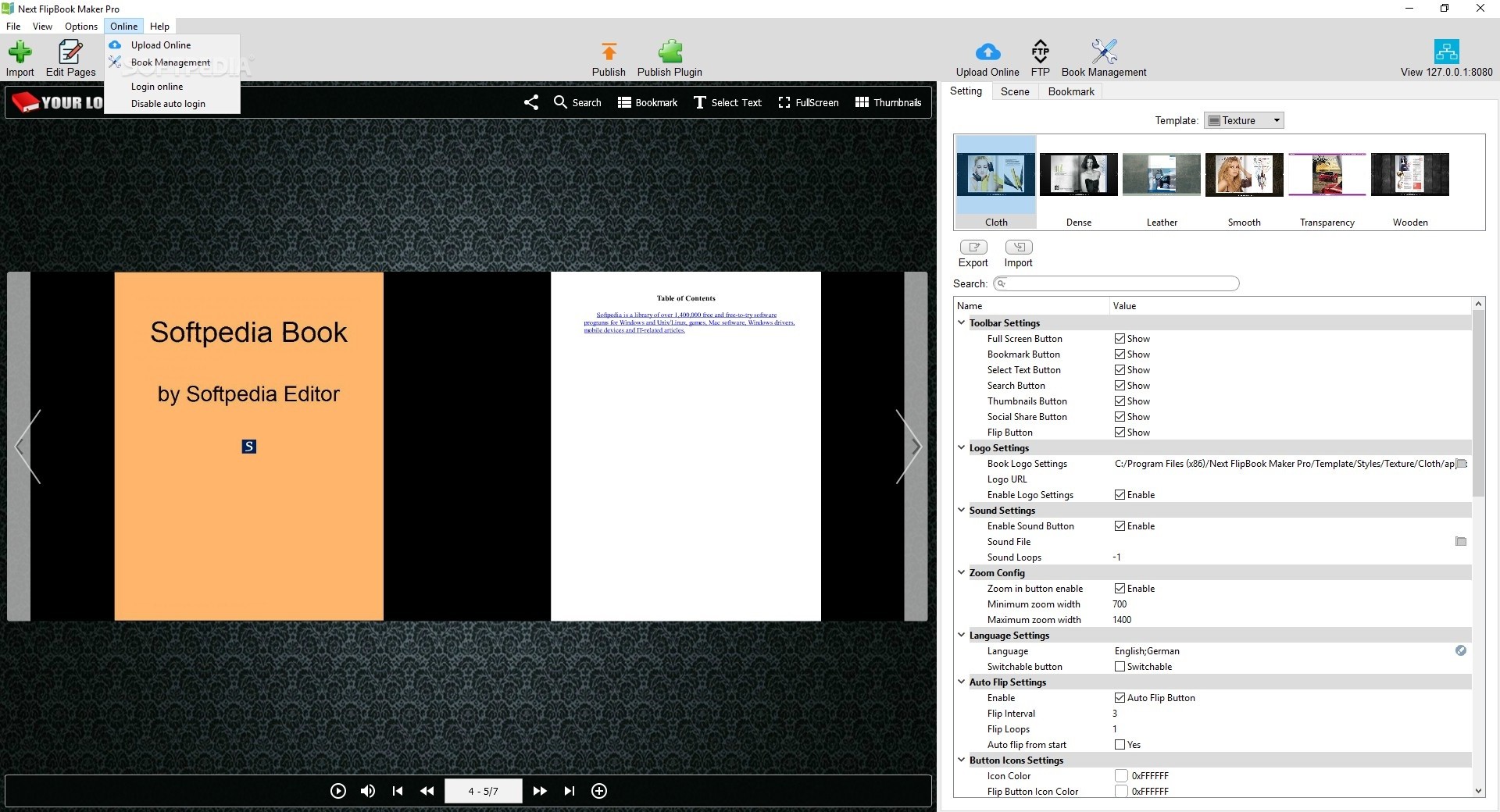Viewport: 1500px width, 812px height.
Task: Click the green Import plus icon
Action: tap(20, 52)
